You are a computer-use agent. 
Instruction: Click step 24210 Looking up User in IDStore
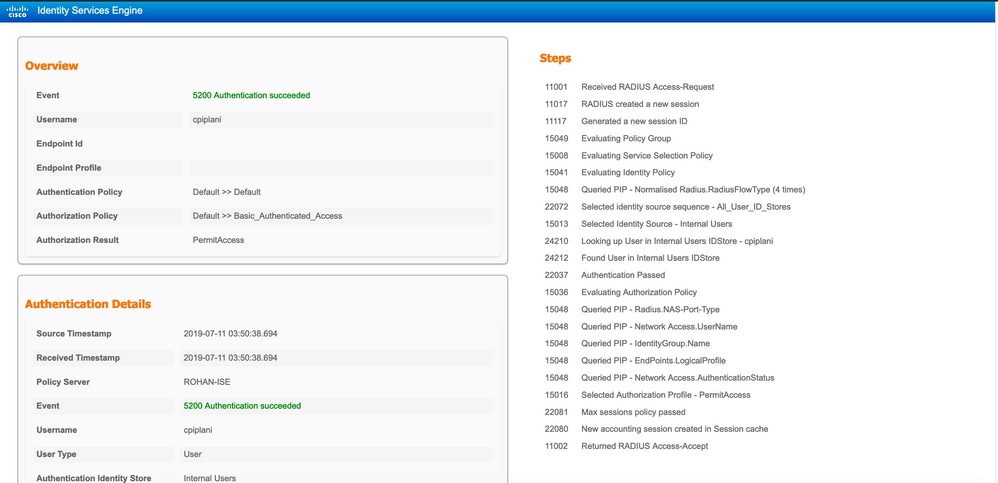coord(659,241)
